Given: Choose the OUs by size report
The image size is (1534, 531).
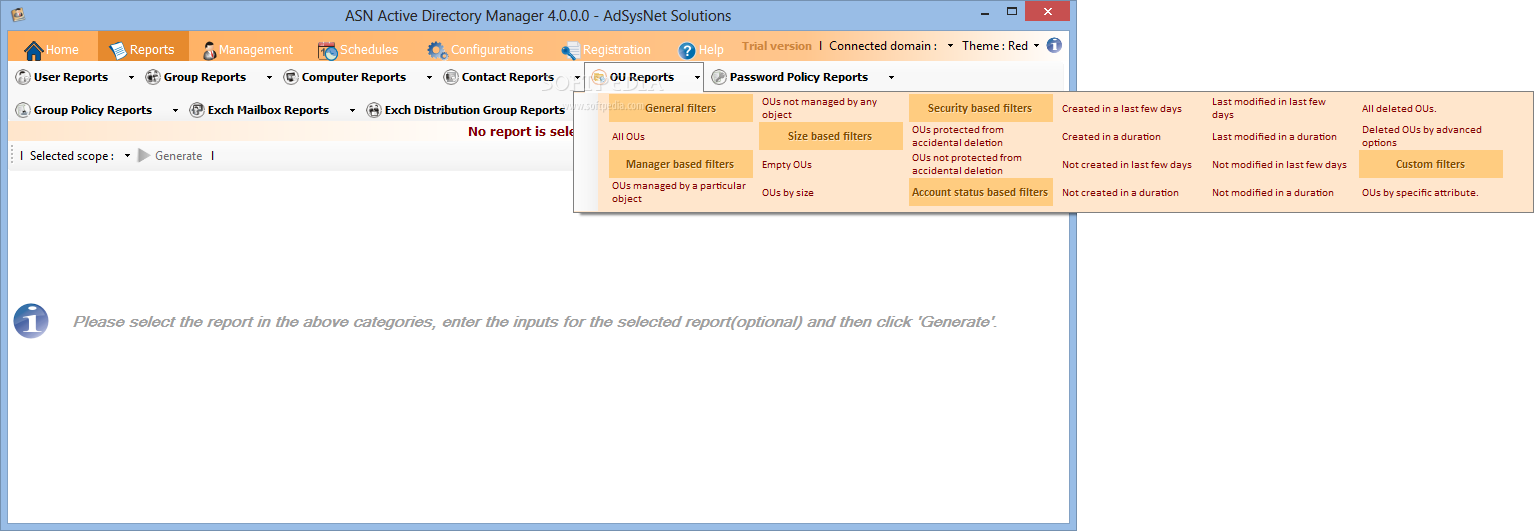Looking at the screenshot, I should click(788, 192).
